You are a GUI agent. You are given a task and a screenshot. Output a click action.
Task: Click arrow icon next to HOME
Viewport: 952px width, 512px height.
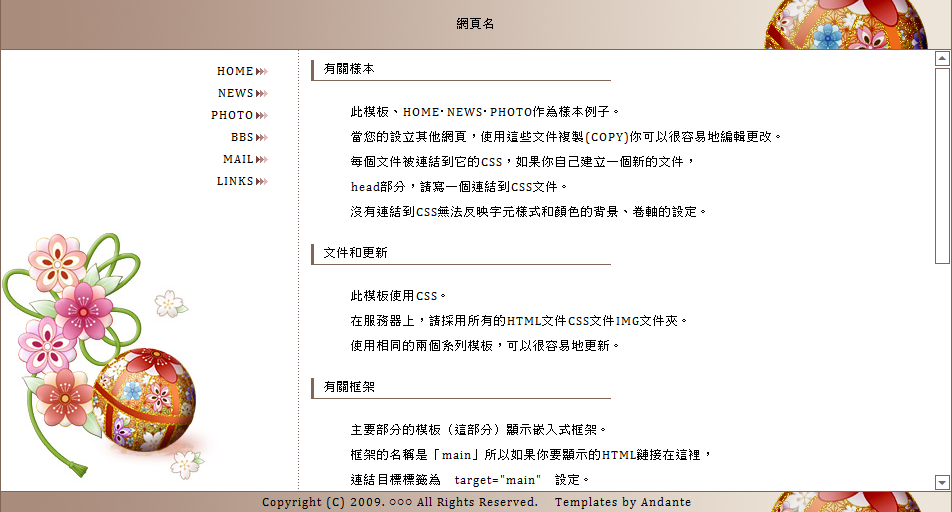(x=262, y=72)
